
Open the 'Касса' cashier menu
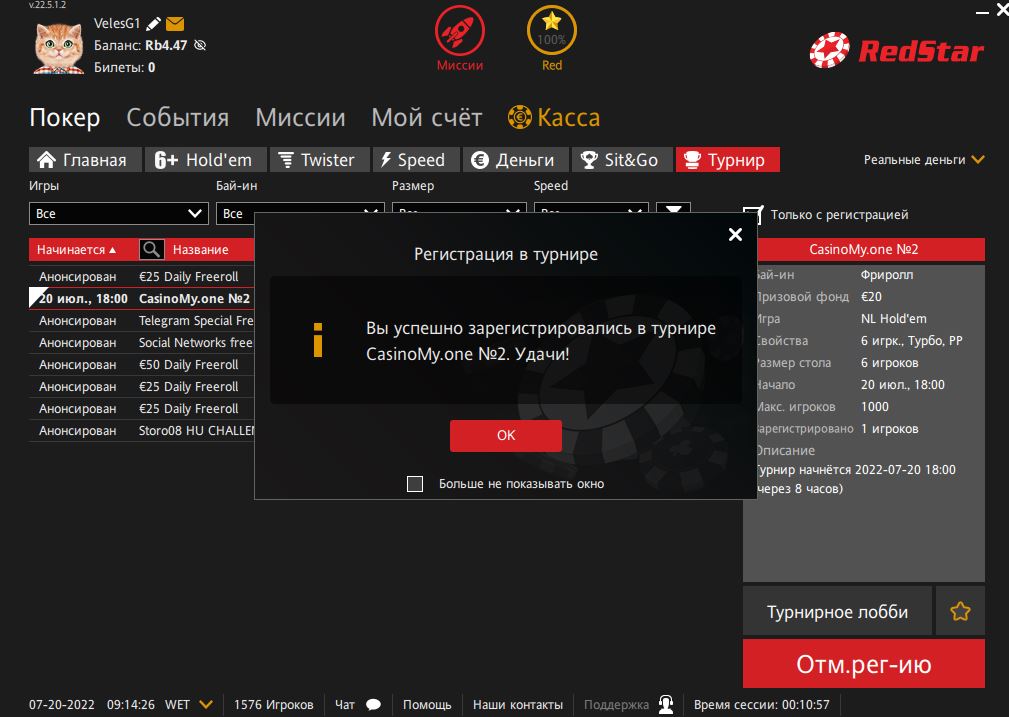[x=554, y=118]
